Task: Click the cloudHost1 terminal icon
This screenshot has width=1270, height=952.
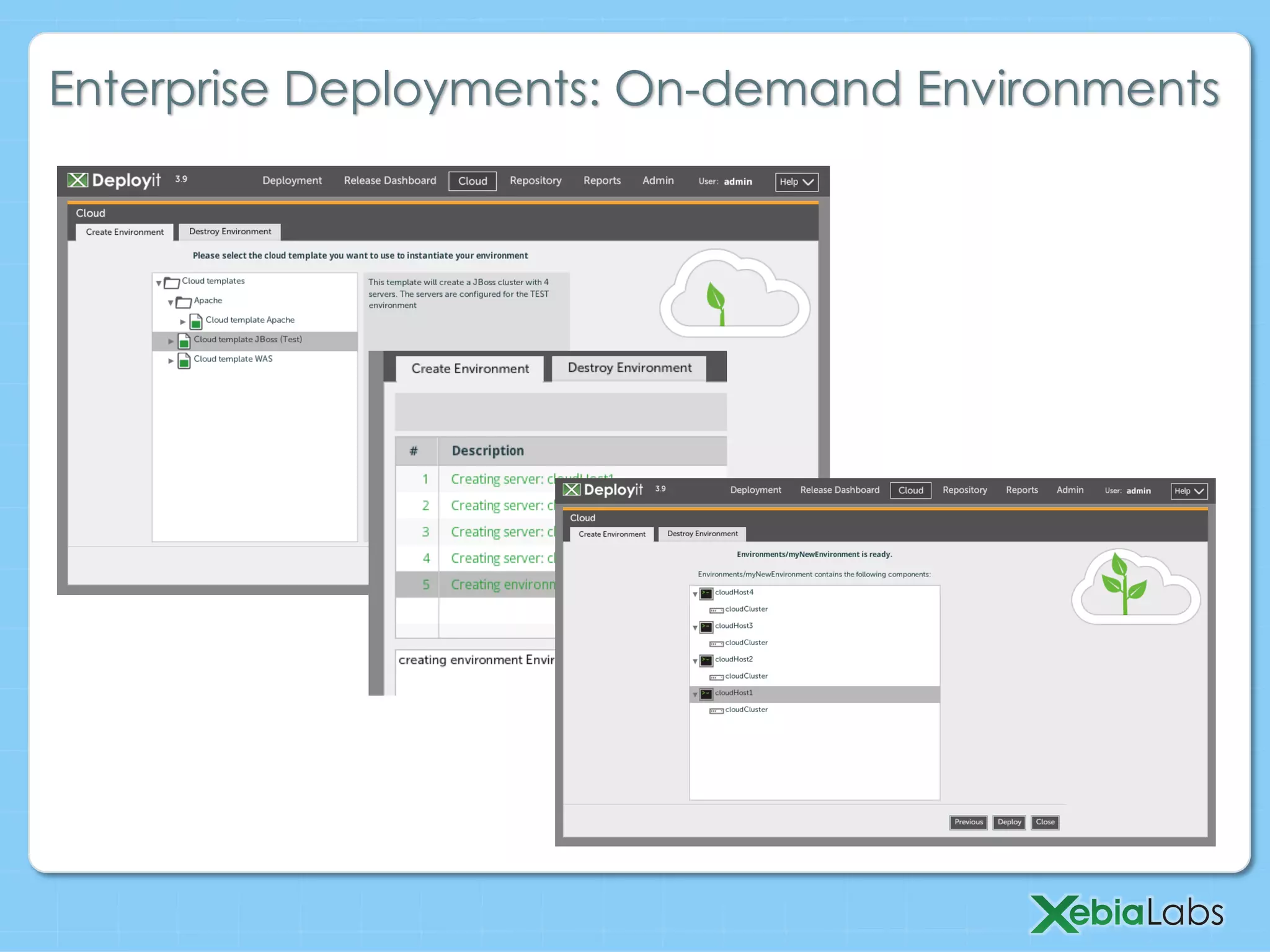Action: click(706, 694)
